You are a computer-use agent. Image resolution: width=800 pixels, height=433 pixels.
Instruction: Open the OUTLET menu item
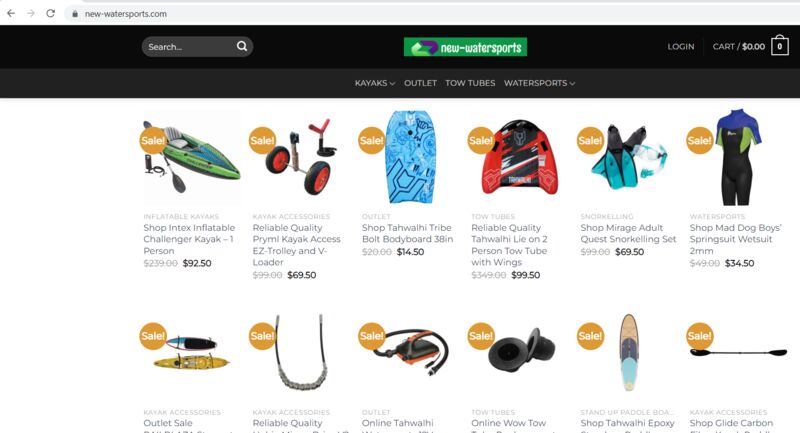[x=420, y=83]
